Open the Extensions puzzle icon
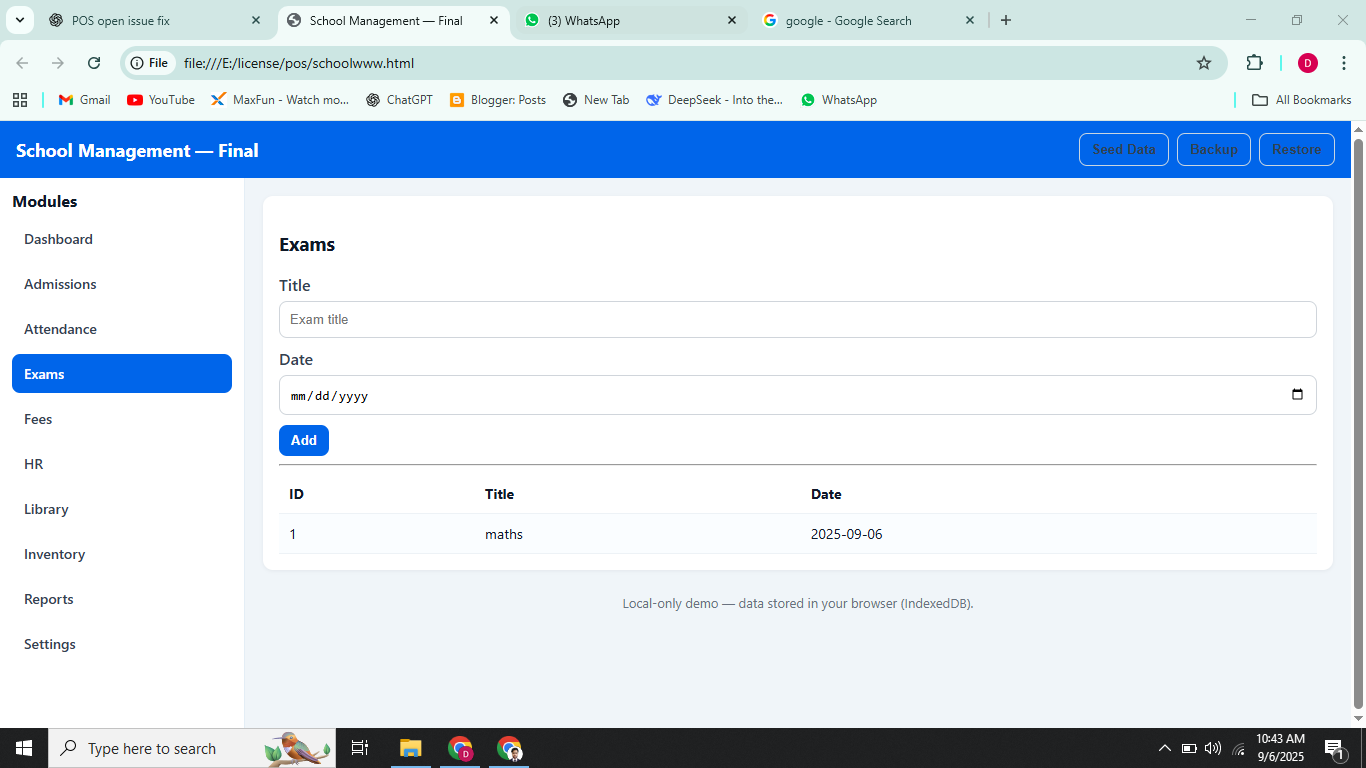1366x768 pixels. point(1254,63)
